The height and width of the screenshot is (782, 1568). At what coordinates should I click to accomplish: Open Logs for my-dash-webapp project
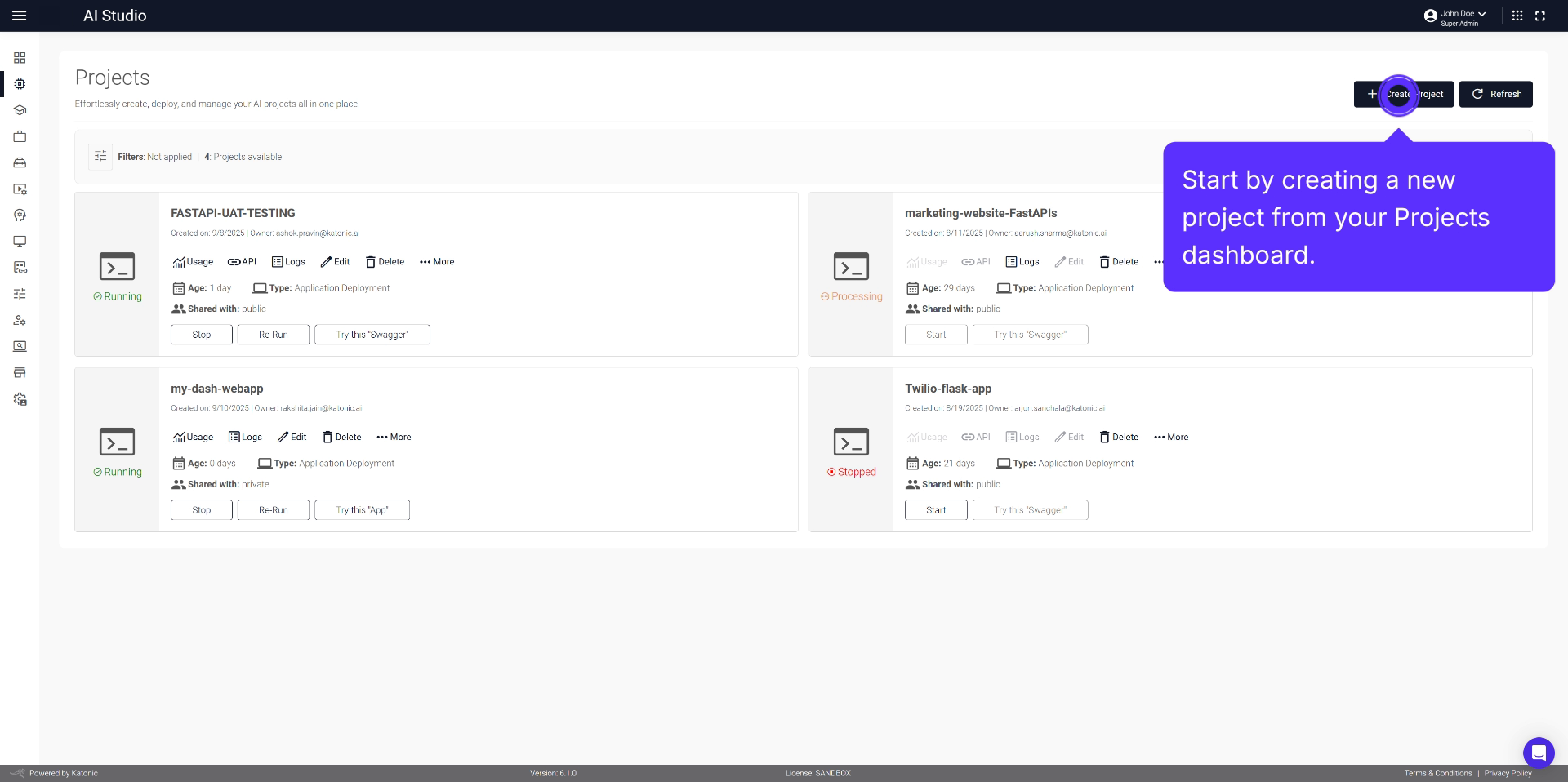point(245,438)
